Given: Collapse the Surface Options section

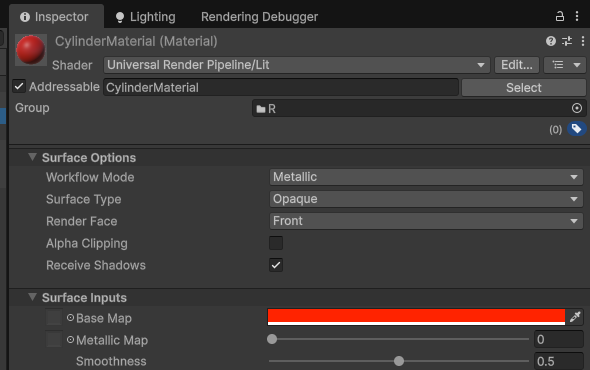Looking at the screenshot, I should (x=32, y=157).
